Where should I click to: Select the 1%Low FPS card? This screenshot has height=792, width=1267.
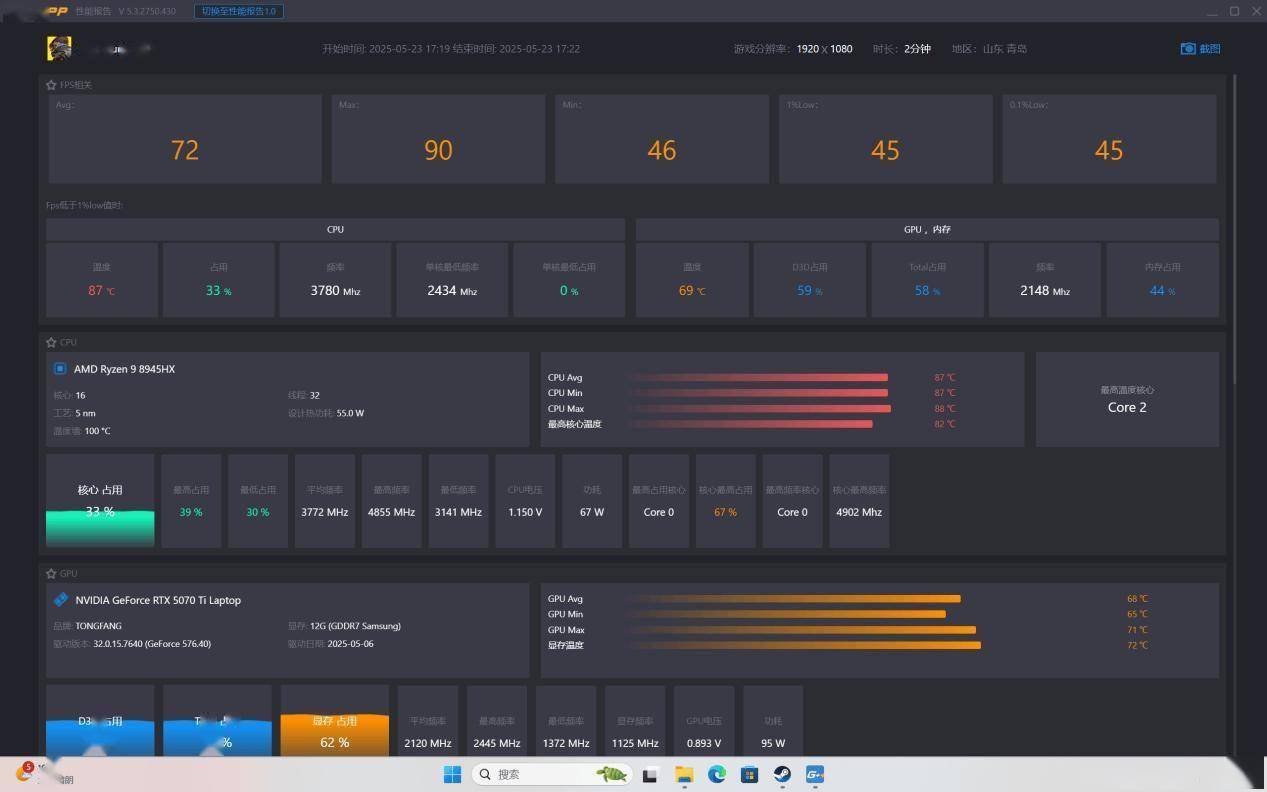pyautogui.click(x=885, y=139)
